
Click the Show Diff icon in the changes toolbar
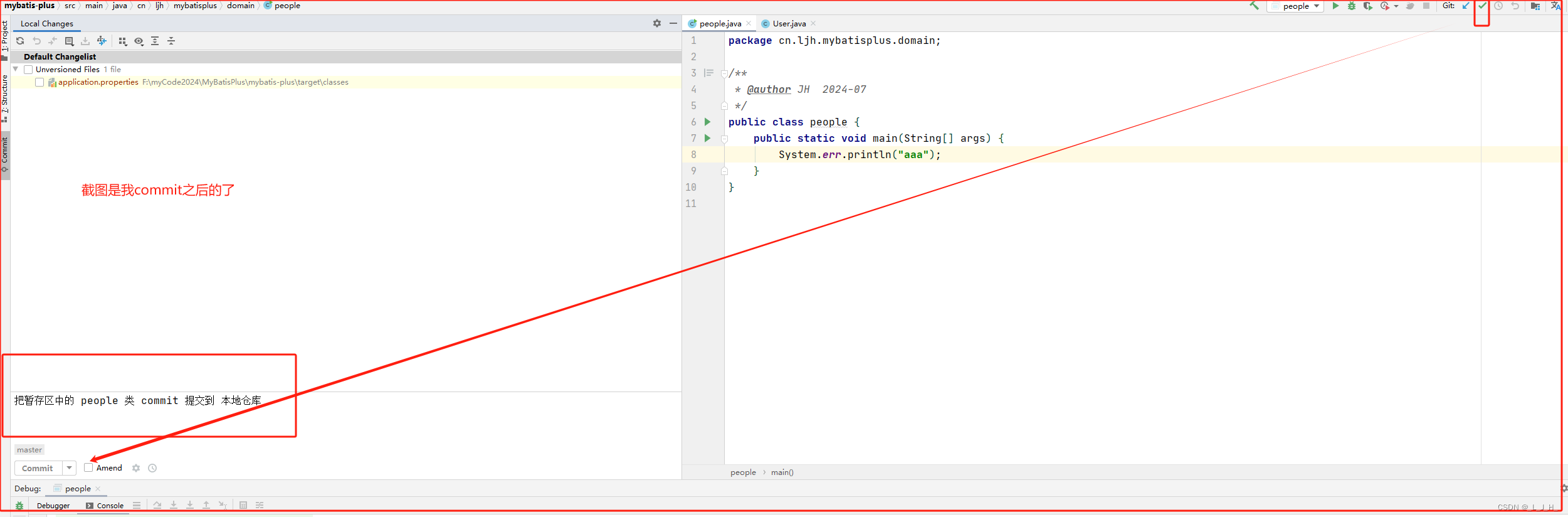53,41
